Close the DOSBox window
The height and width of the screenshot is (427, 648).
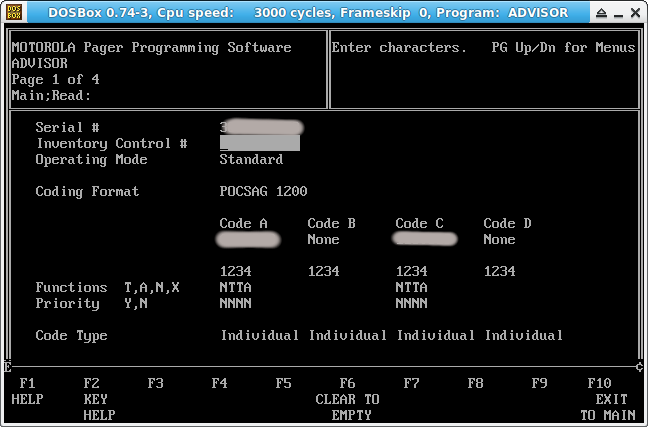636,13
